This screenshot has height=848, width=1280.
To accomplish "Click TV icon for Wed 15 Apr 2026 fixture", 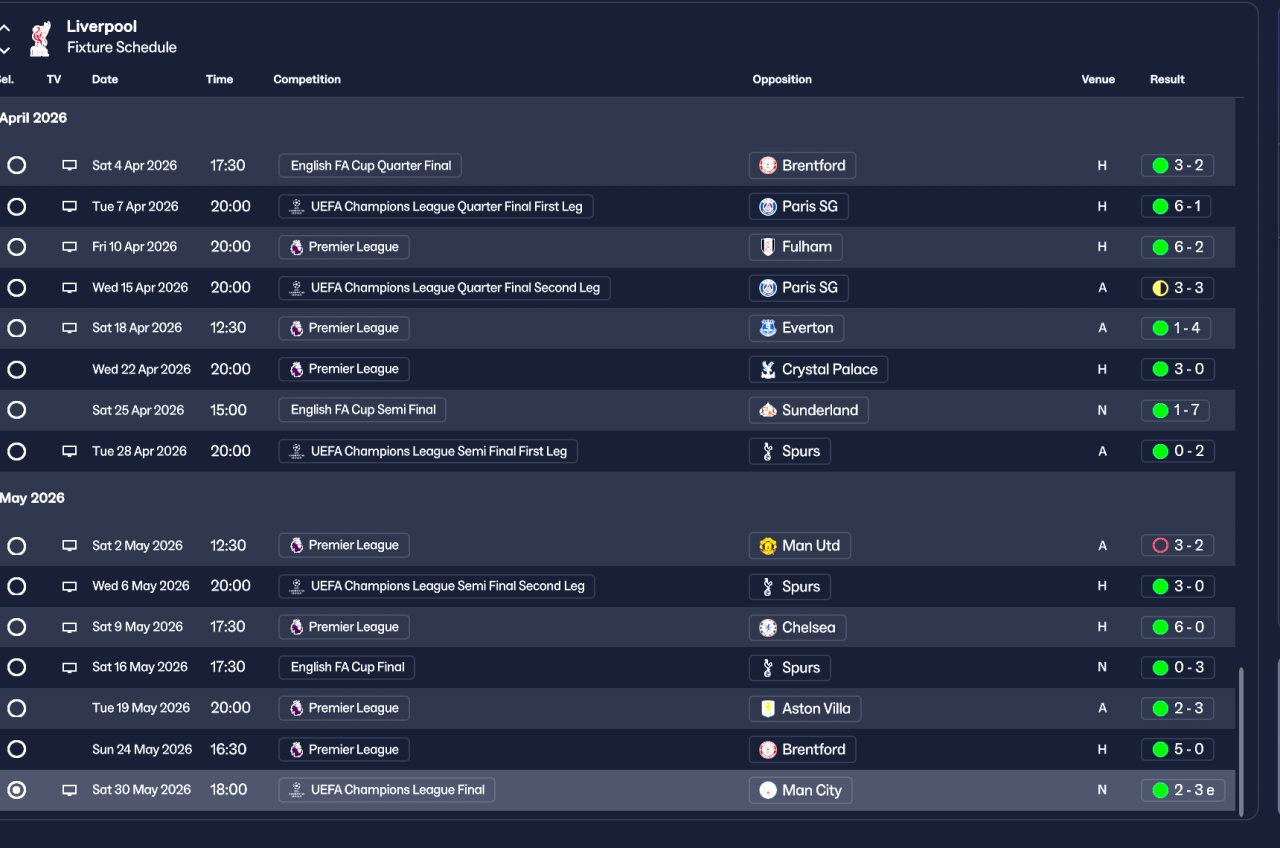I will [x=70, y=288].
